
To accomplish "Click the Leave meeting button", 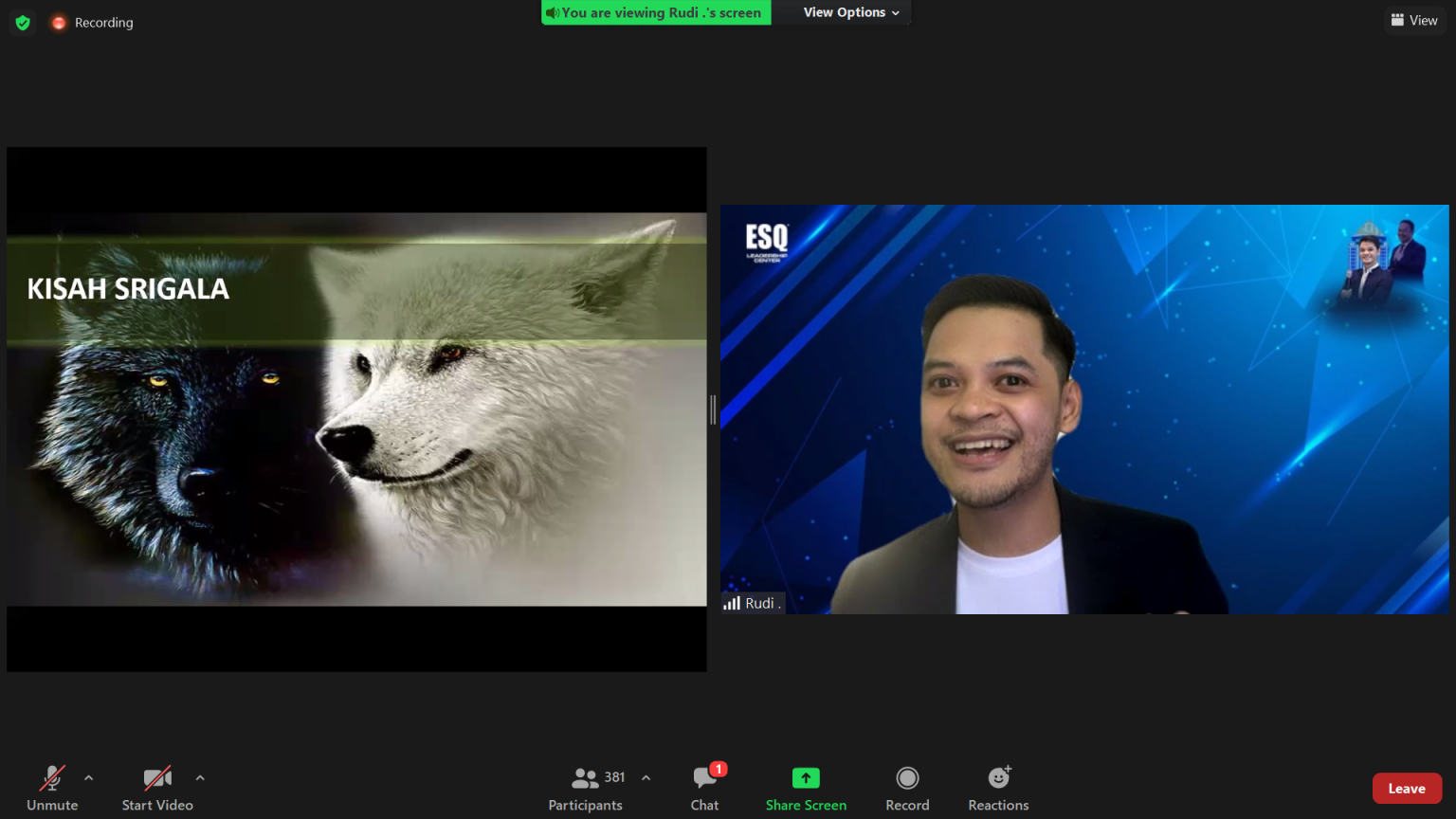I will point(1407,789).
